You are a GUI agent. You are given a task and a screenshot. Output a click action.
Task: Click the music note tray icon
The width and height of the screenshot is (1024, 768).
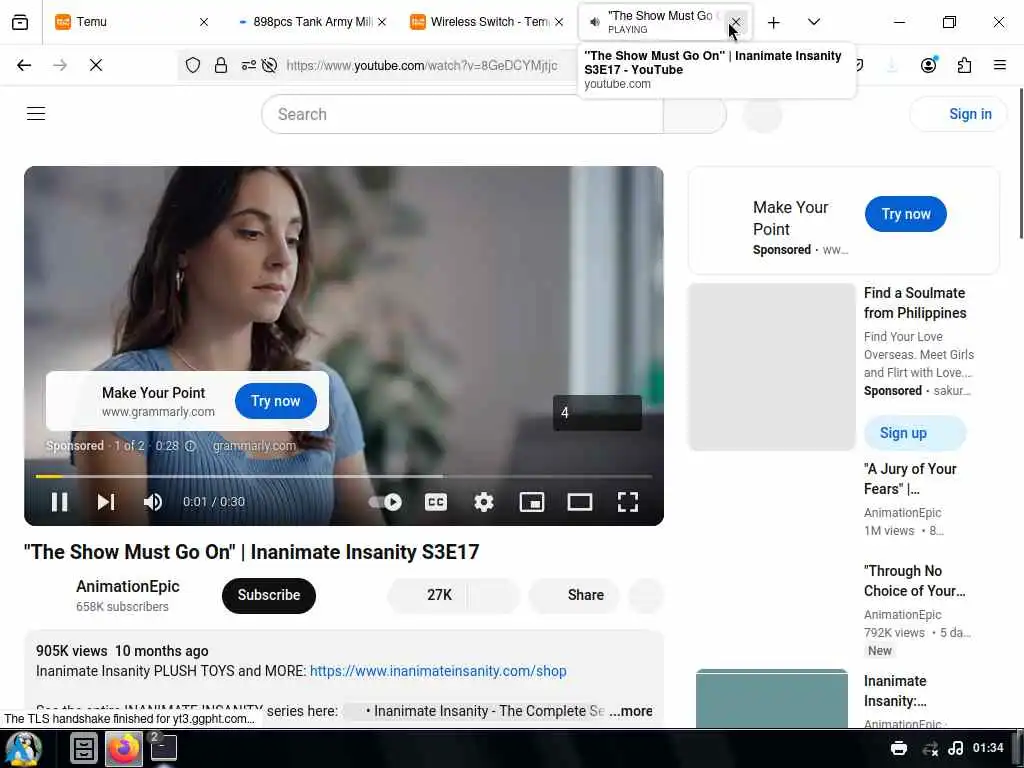coord(955,748)
